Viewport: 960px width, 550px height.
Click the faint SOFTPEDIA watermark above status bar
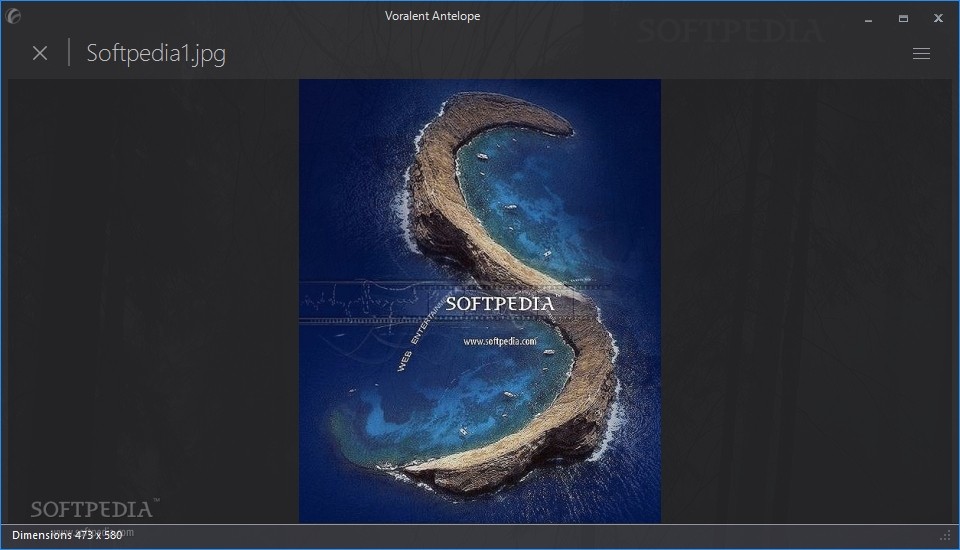click(94, 508)
